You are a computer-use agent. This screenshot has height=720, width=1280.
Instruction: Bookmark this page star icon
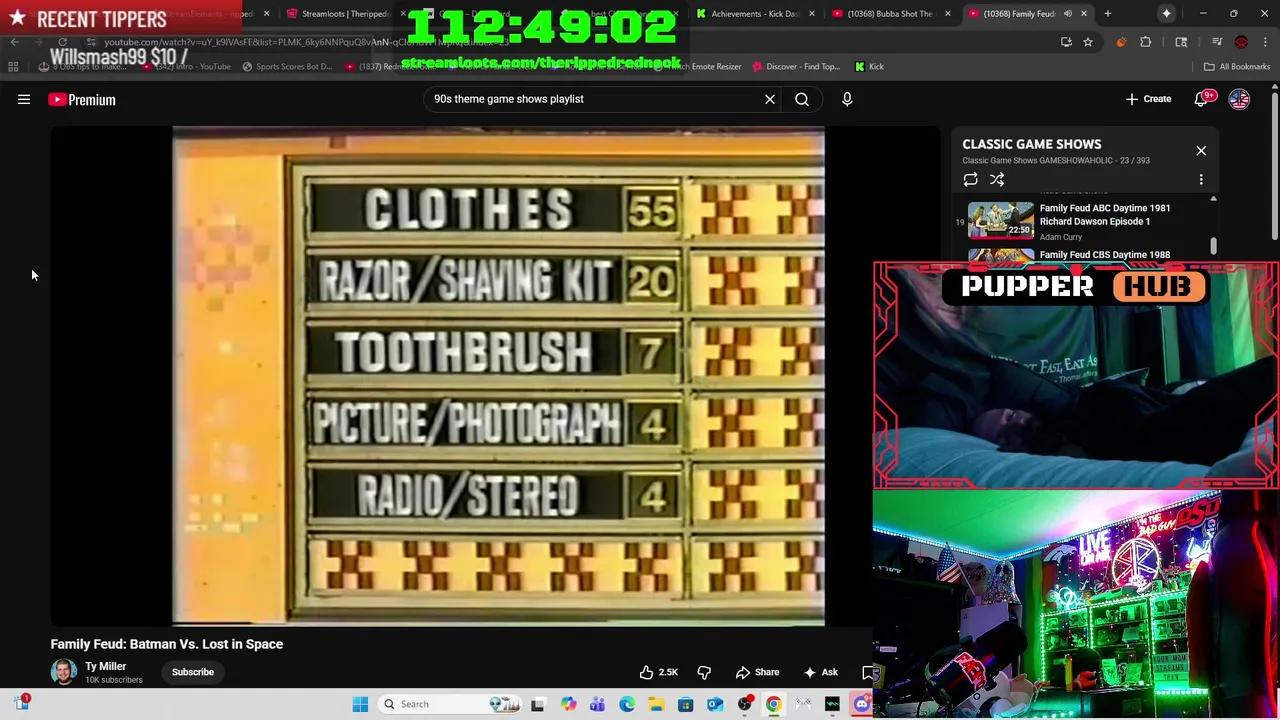(x=1088, y=42)
